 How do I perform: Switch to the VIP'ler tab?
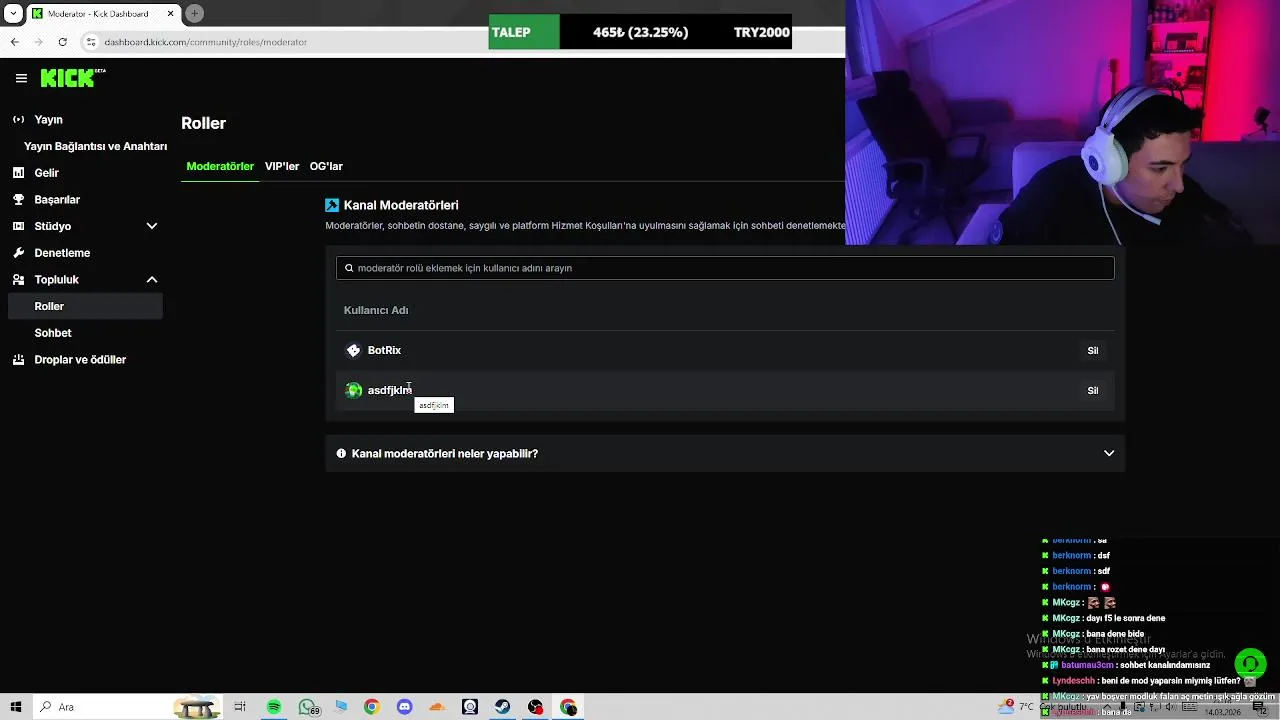(282, 166)
